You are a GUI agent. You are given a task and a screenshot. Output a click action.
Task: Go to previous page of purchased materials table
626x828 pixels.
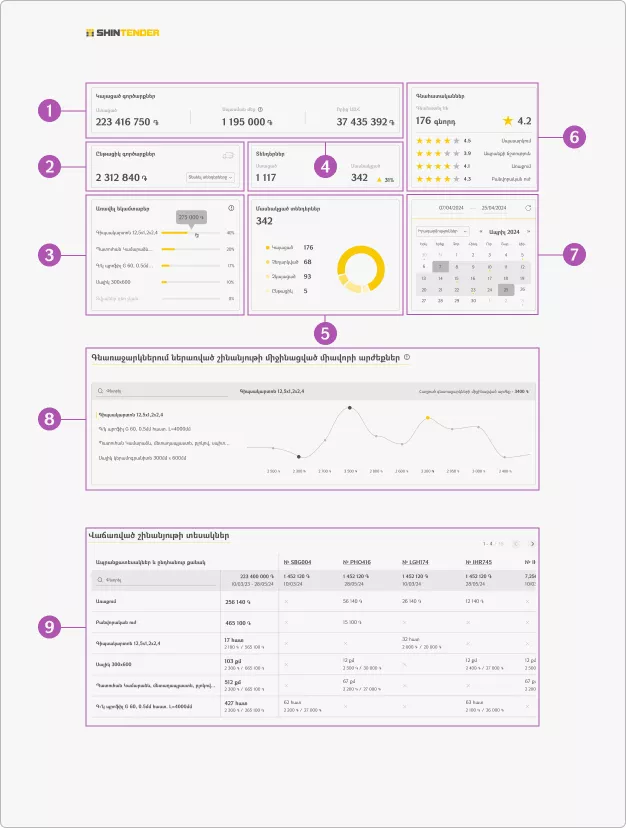[516, 544]
